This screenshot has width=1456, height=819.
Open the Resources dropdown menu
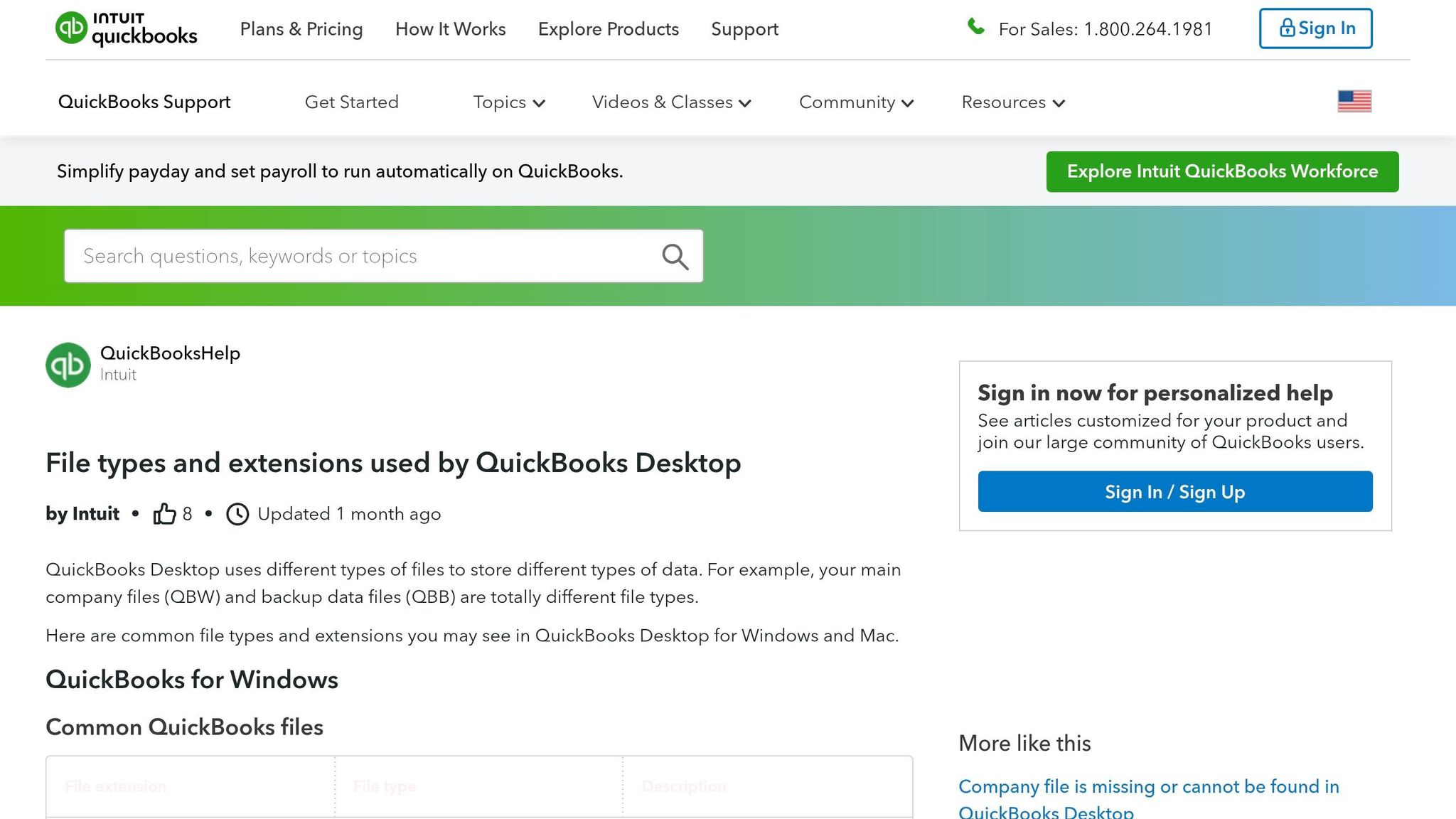pyautogui.click(x=1013, y=102)
